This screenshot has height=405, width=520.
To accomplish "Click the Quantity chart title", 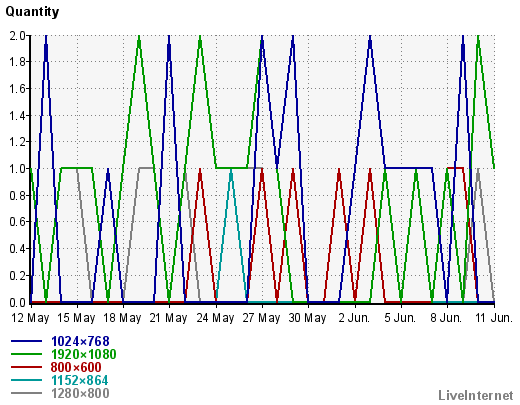I will tap(32, 12).
